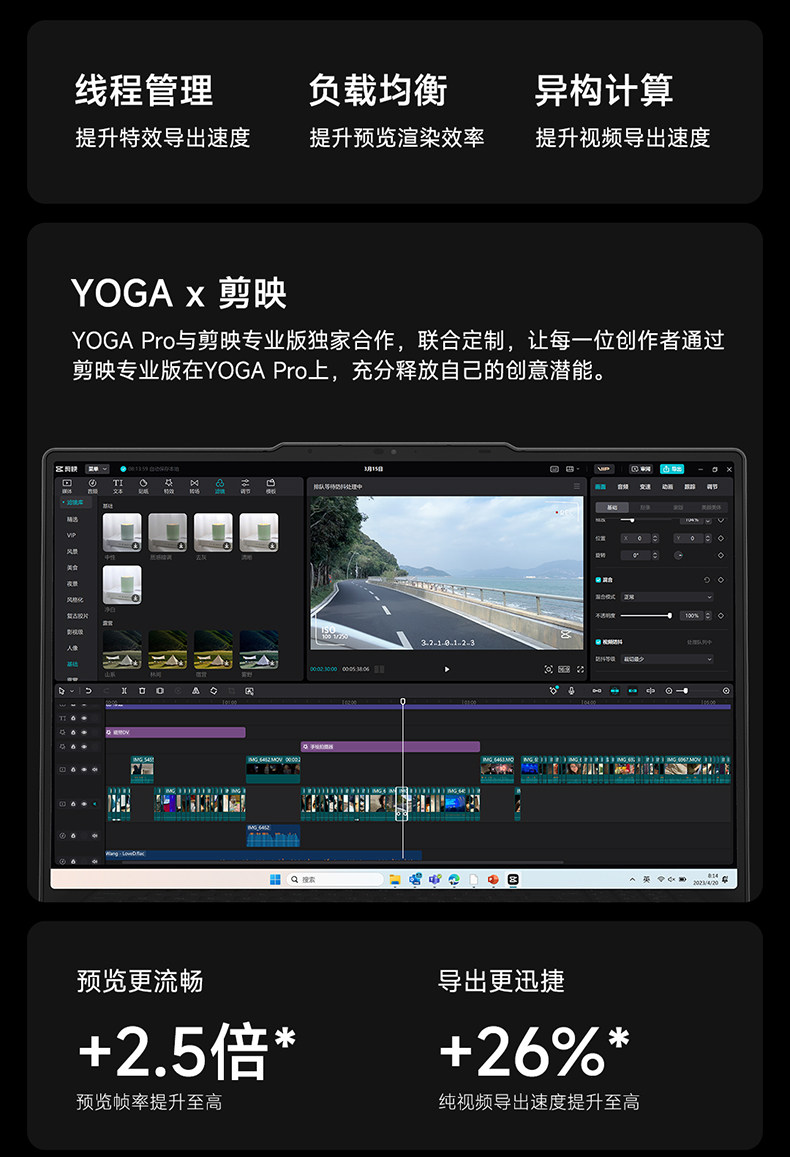Open the 贴纸 stickers panel icon
The width and height of the screenshot is (790, 1157).
pyautogui.click(x=143, y=486)
